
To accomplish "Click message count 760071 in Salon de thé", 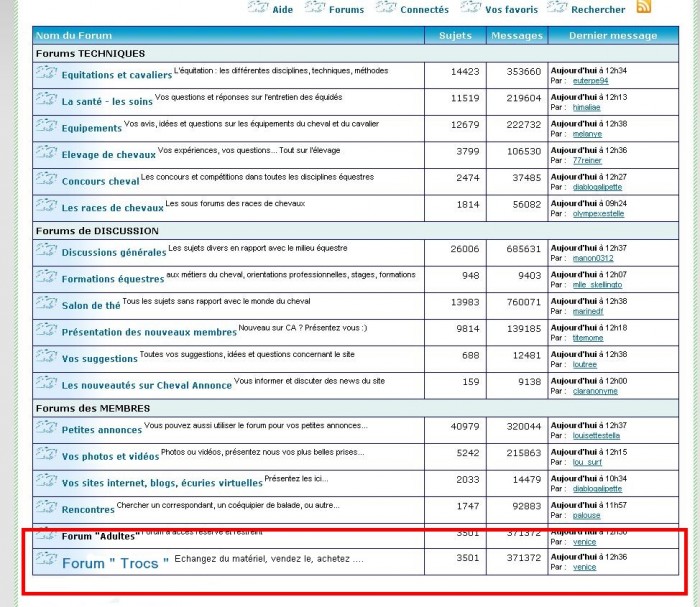I will (523, 302).
